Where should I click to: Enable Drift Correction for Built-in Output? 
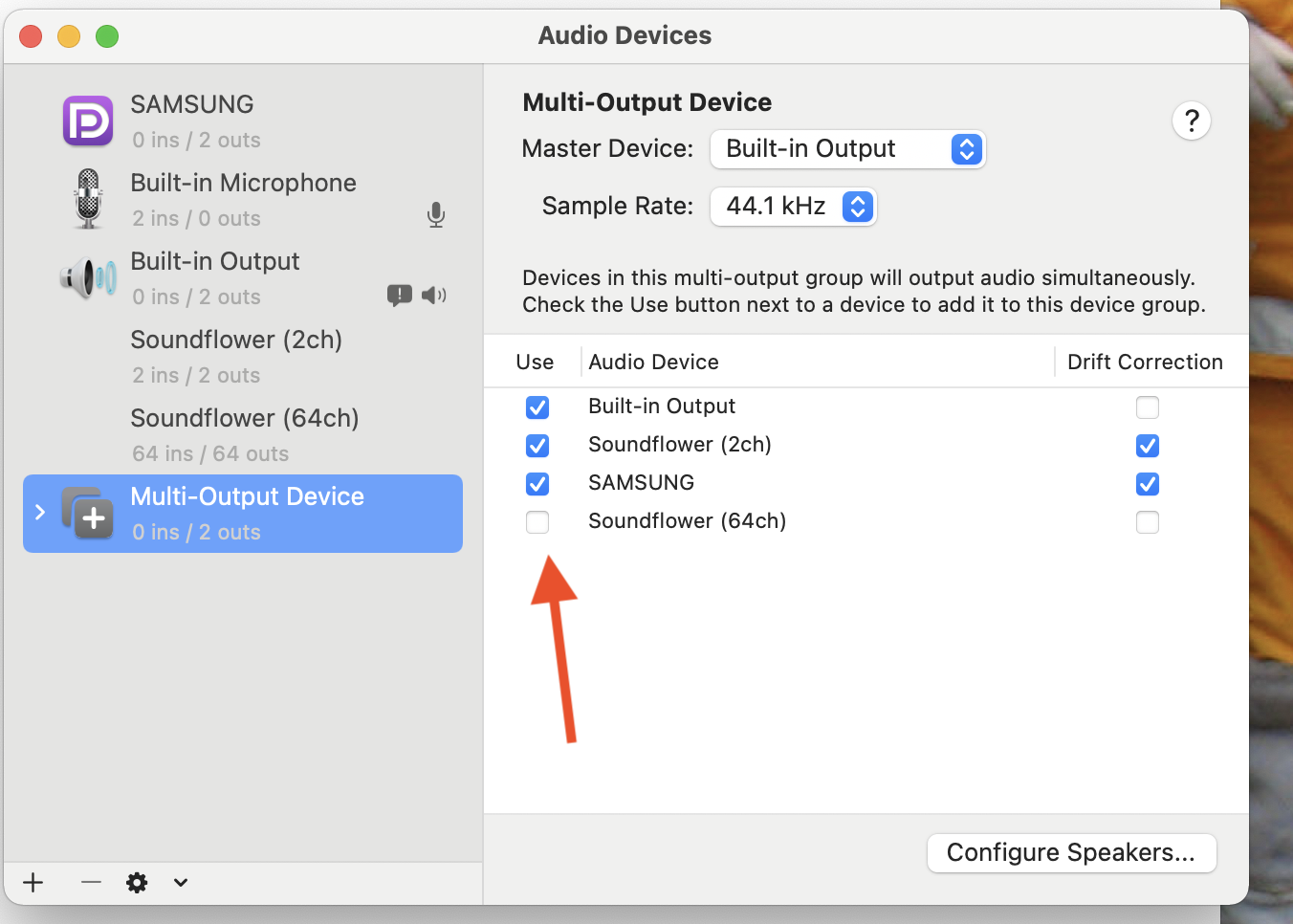pyautogui.click(x=1148, y=407)
